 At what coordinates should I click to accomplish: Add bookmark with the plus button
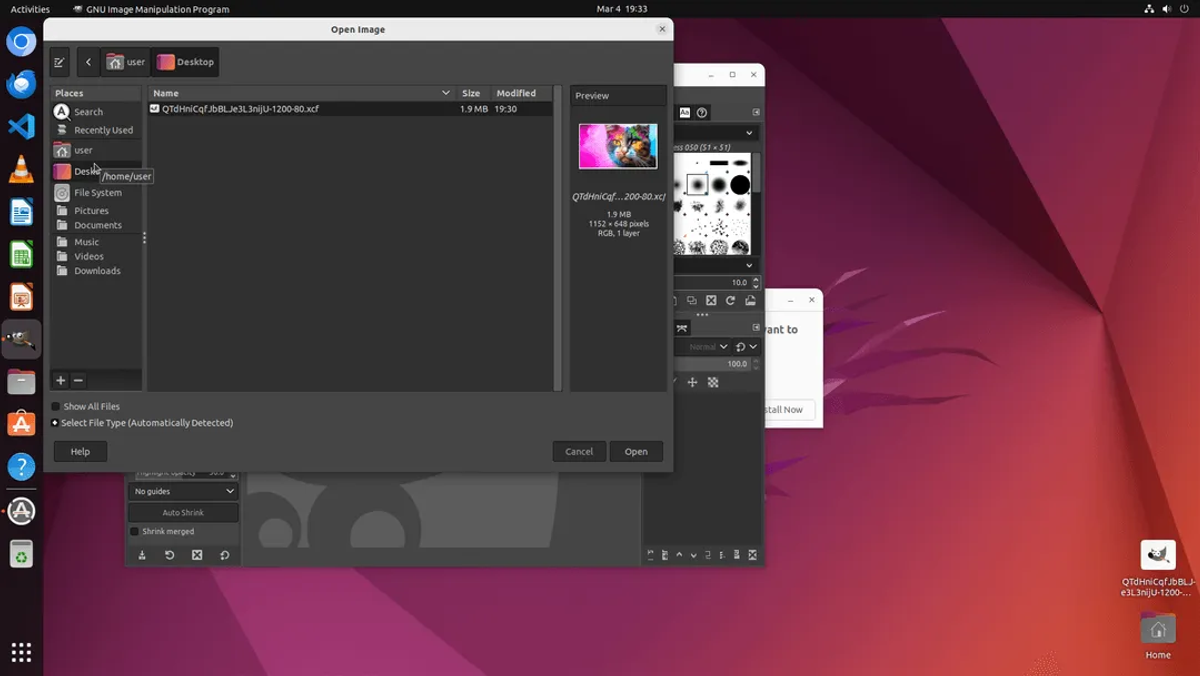tap(60, 380)
